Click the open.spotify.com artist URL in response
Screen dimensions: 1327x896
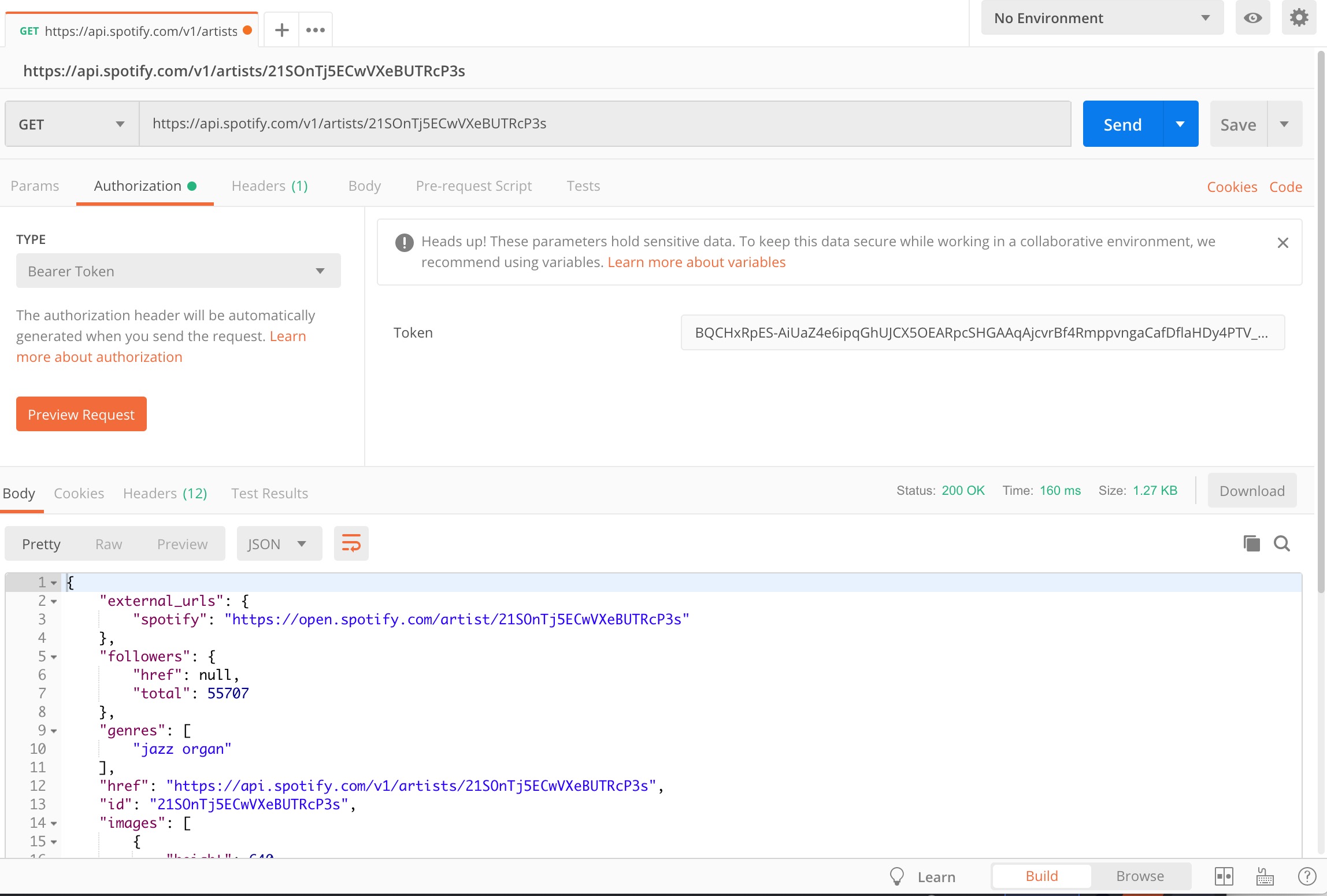(x=457, y=620)
